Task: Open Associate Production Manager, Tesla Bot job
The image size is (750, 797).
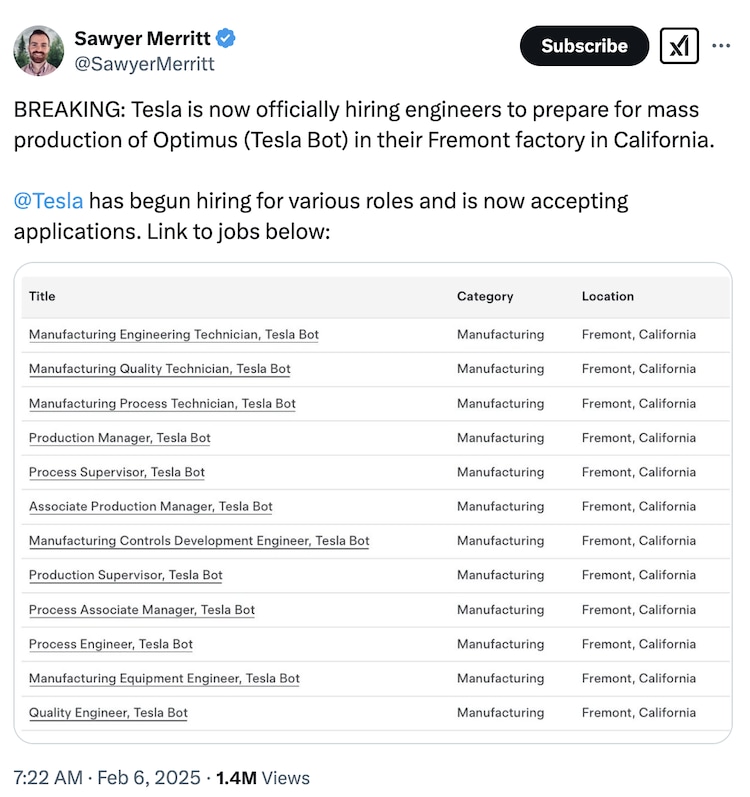Action: click(151, 507)
